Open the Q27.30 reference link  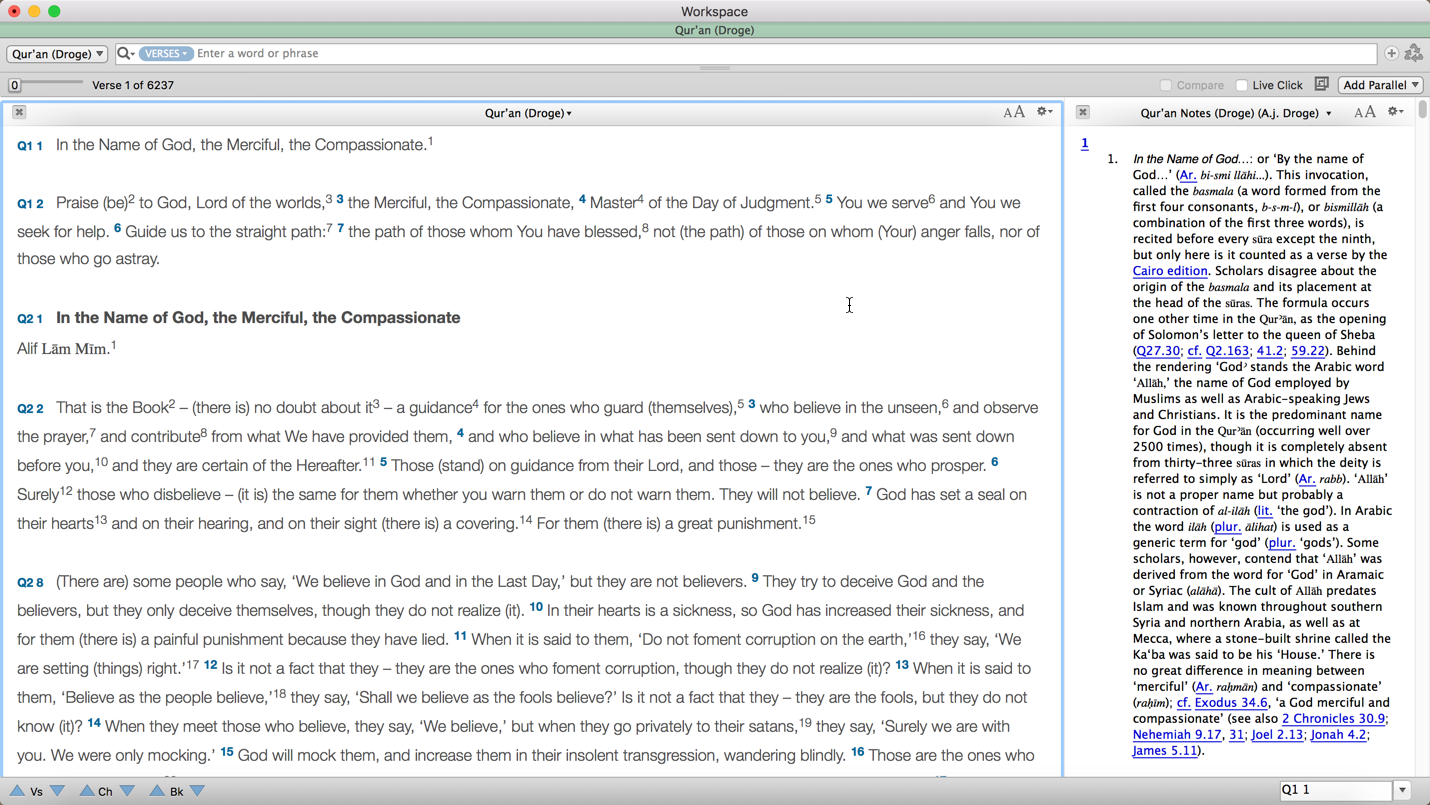click(1158, 351)
